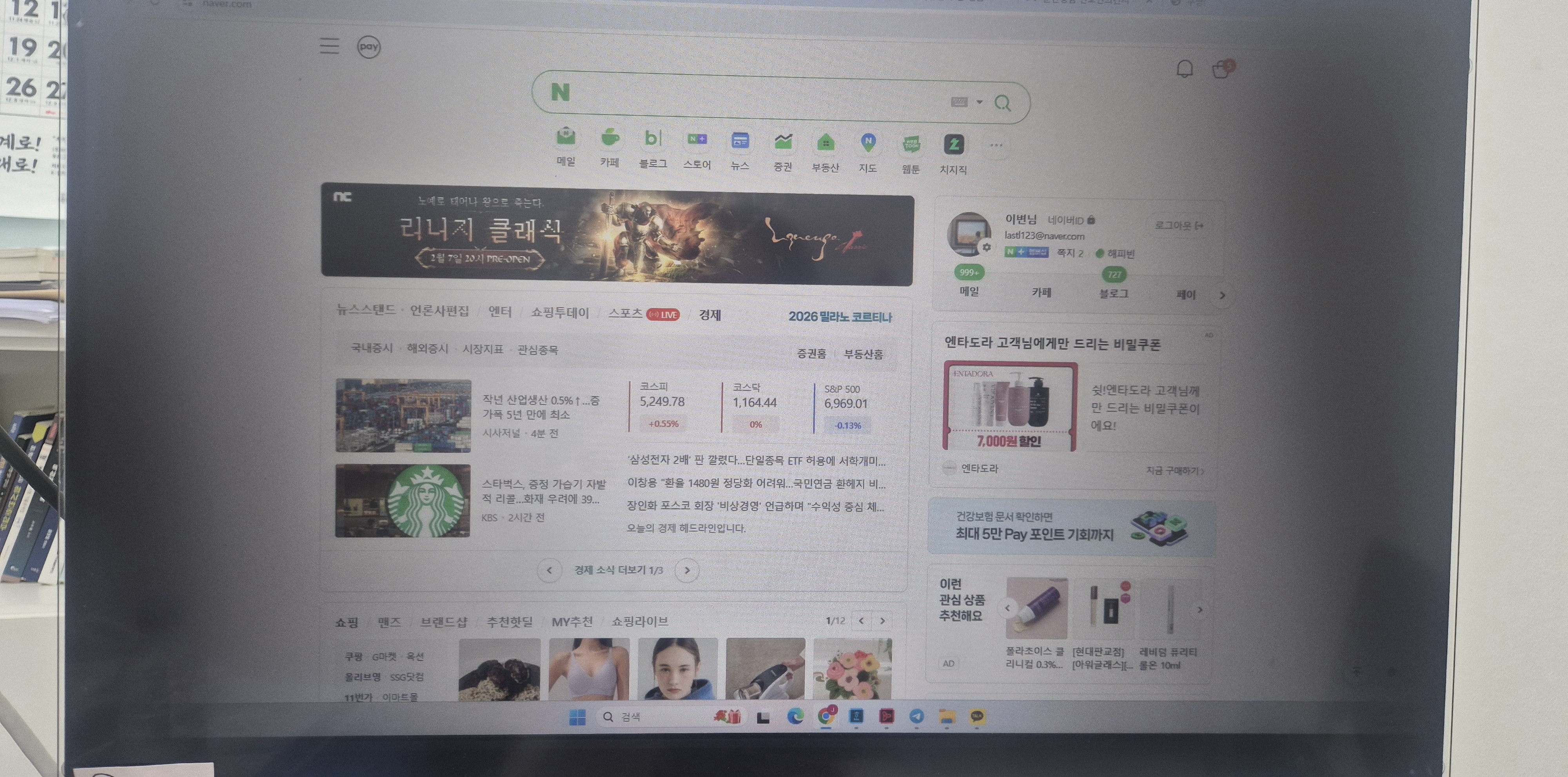Select the 경제 tab

(x=710, y=315)
